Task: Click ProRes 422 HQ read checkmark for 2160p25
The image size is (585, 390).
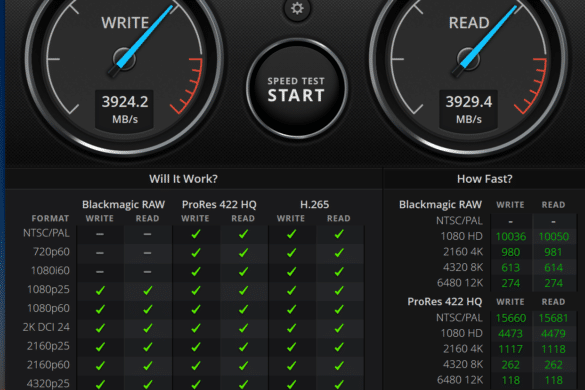Action: click(244, 347)
